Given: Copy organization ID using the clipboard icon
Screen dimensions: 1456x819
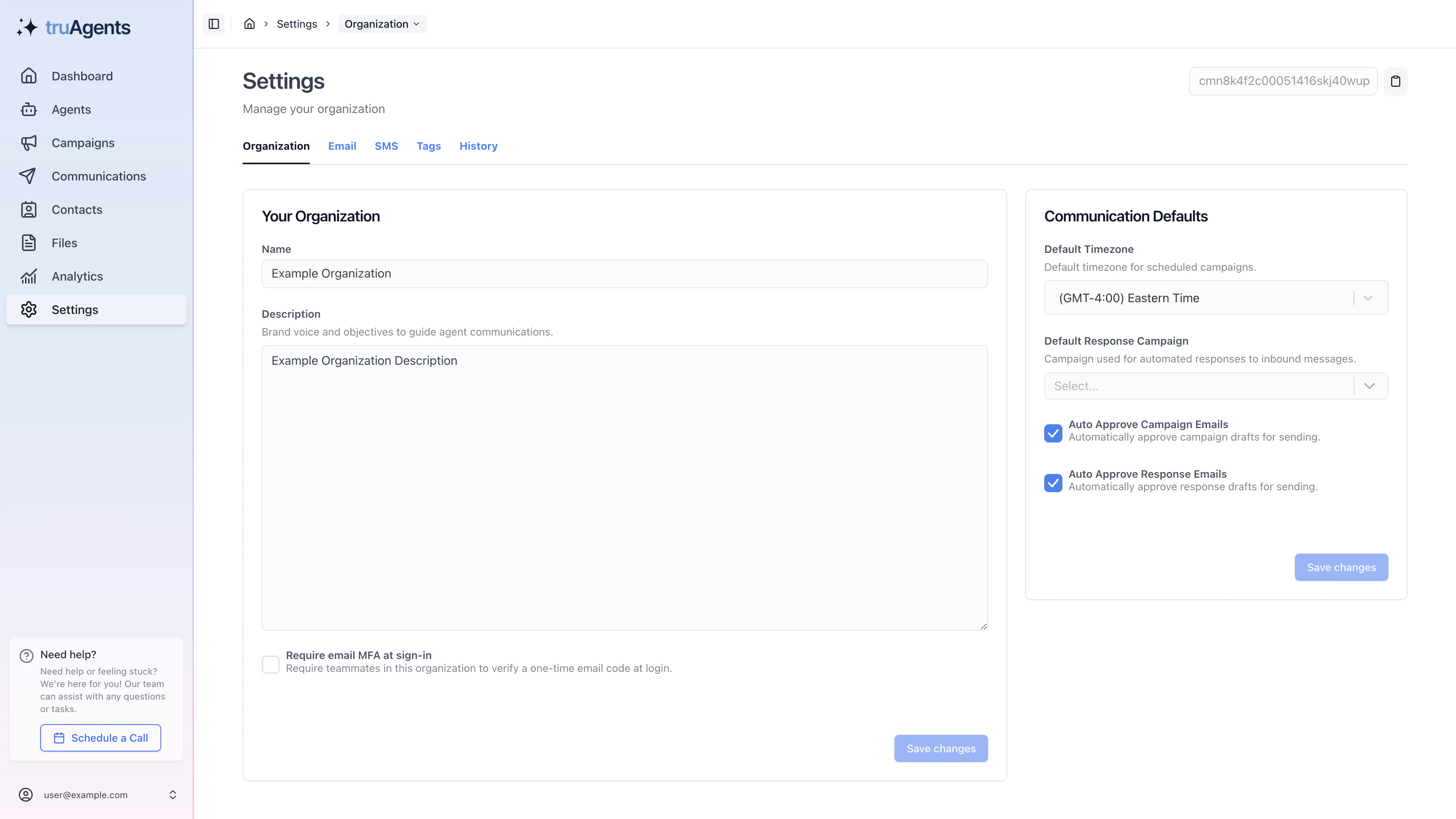Looking at the screenshot, I should click(x=1396, y=81).
